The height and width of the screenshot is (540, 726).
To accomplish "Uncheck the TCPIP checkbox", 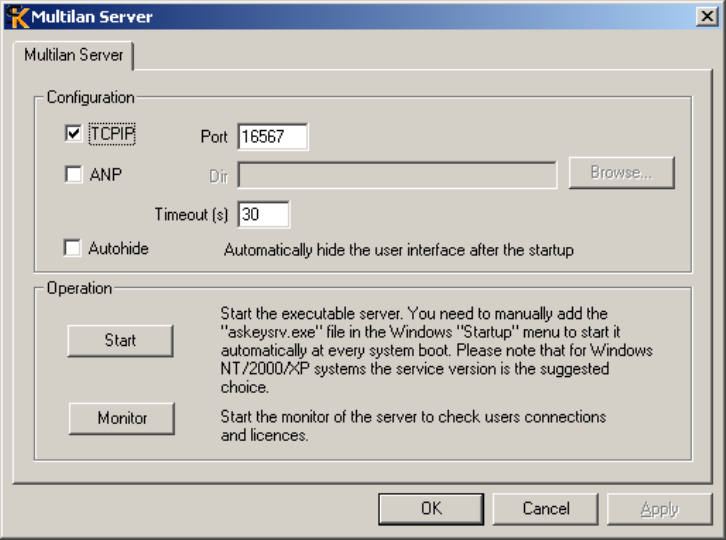I will pos(74,133).
